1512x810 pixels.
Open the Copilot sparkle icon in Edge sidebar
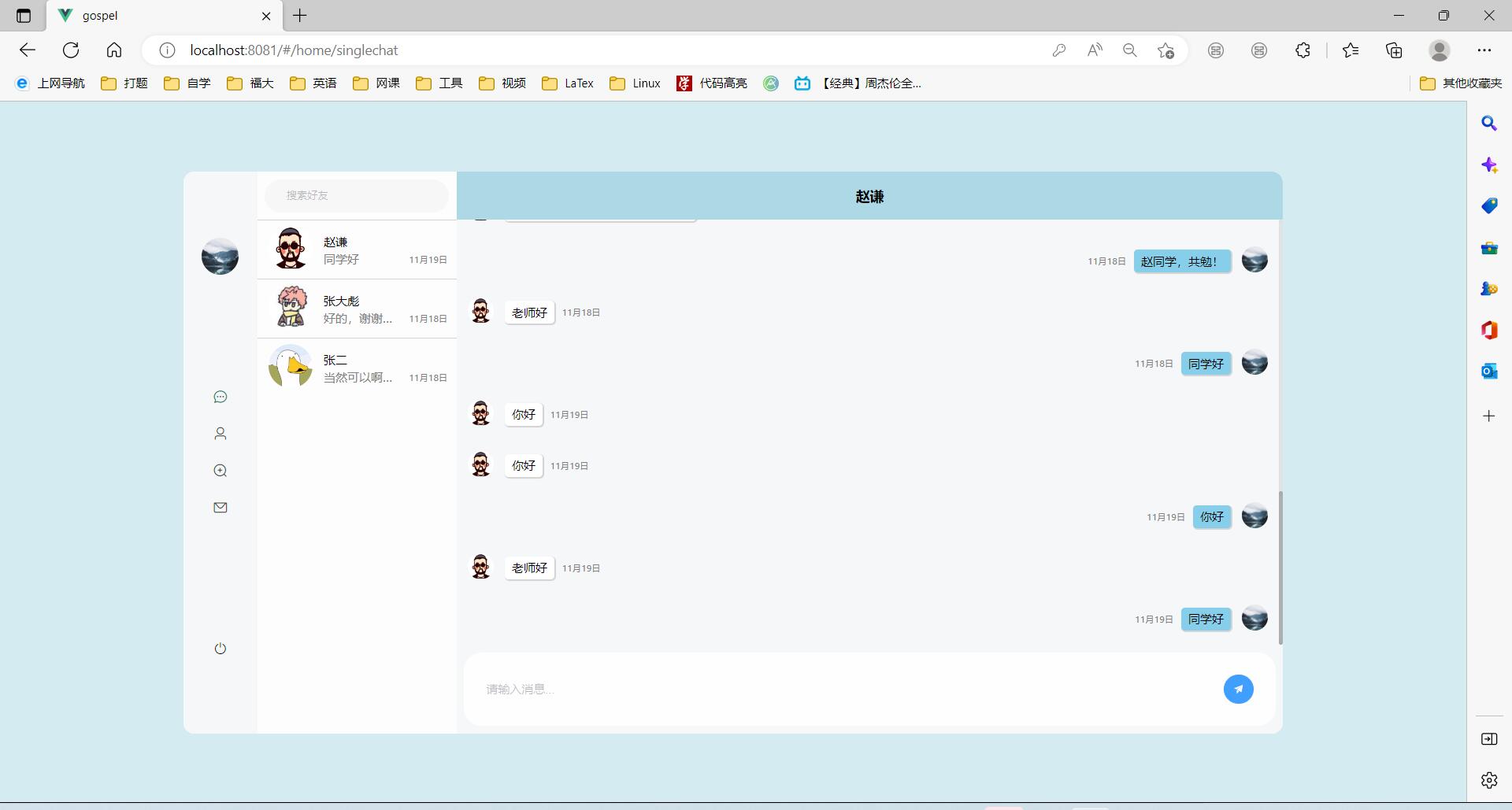[1489, 165]
